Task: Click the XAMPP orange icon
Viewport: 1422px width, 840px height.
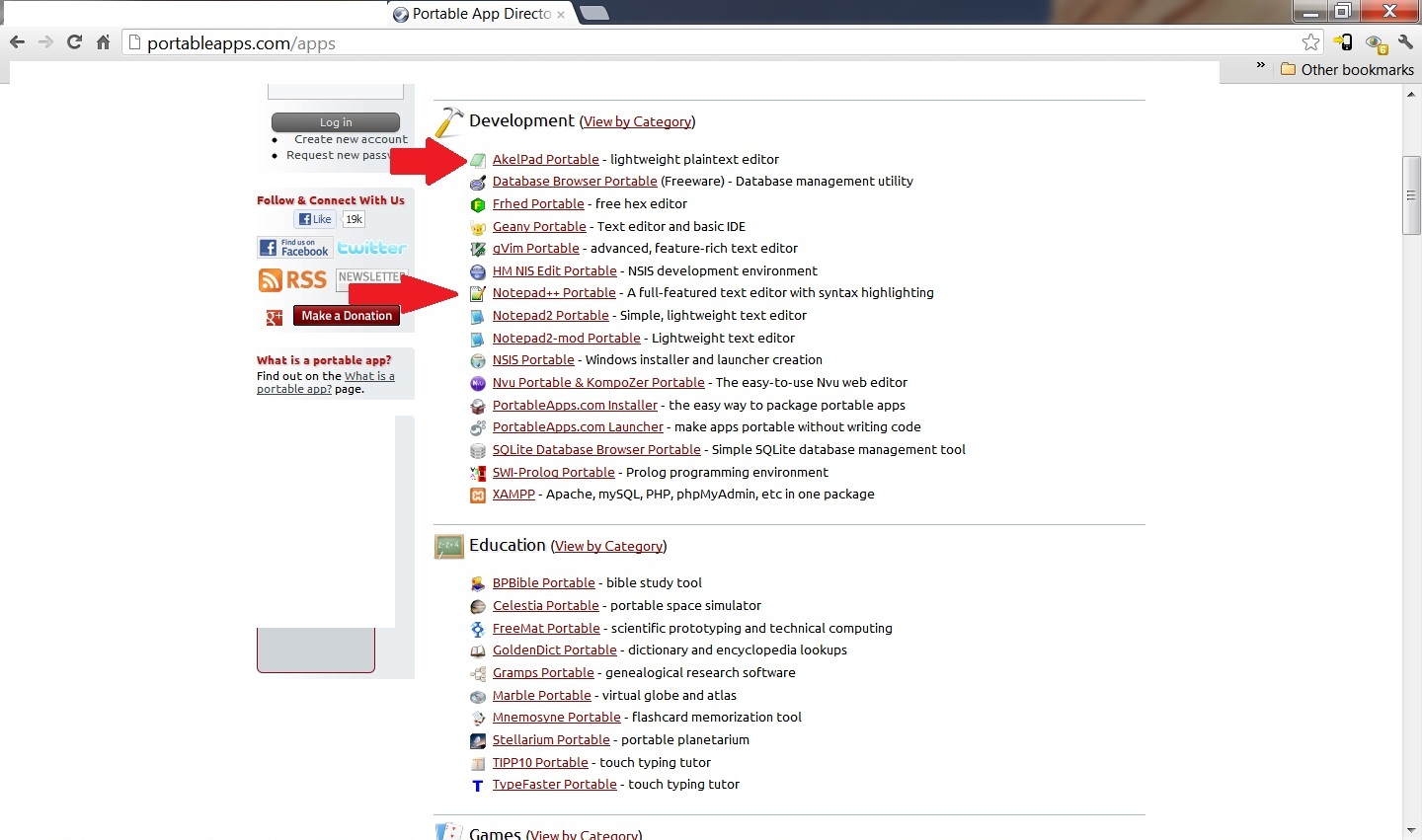Action: (478, 496)
